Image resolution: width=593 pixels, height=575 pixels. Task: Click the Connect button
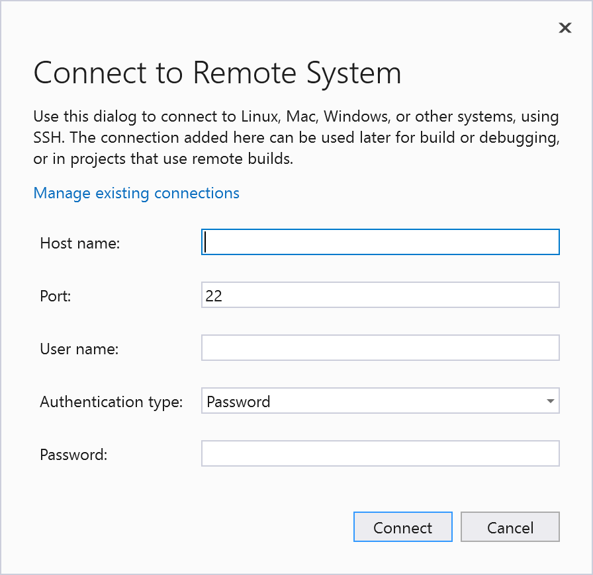coord(403,527)
